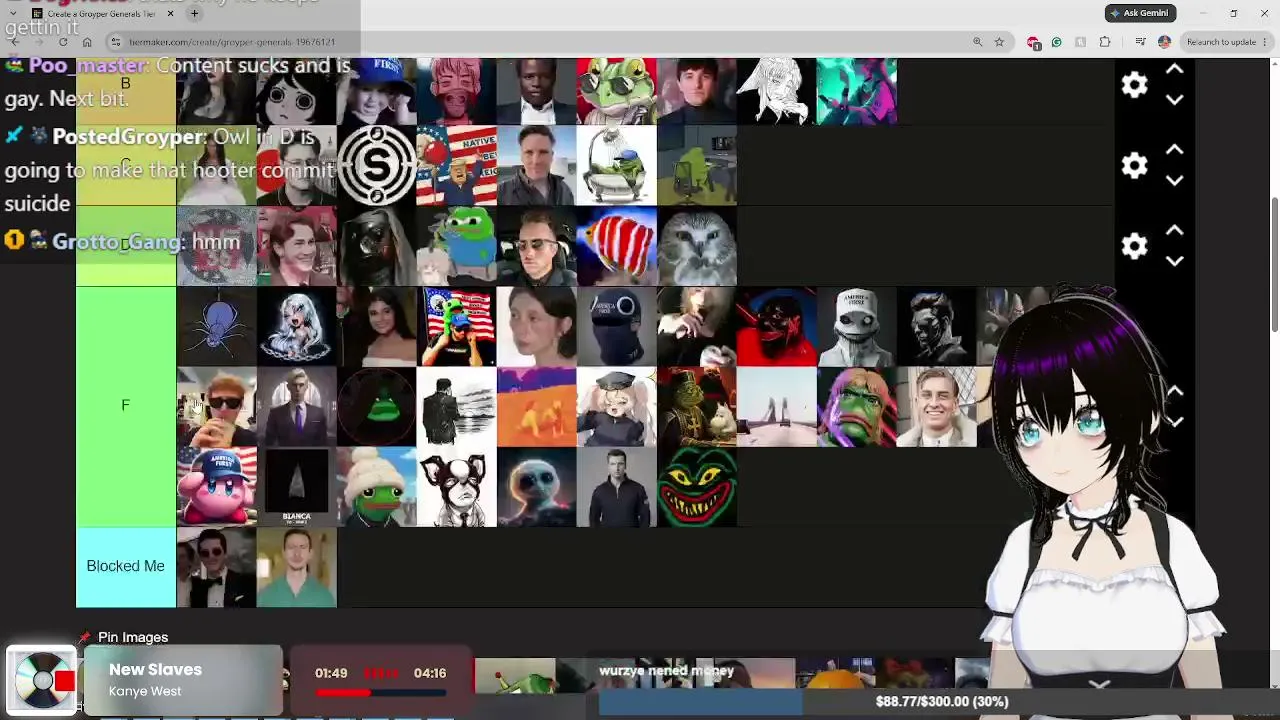Reload the tier maker page
The height and width of the screenshot is (720, 1280).
point(62,42)
